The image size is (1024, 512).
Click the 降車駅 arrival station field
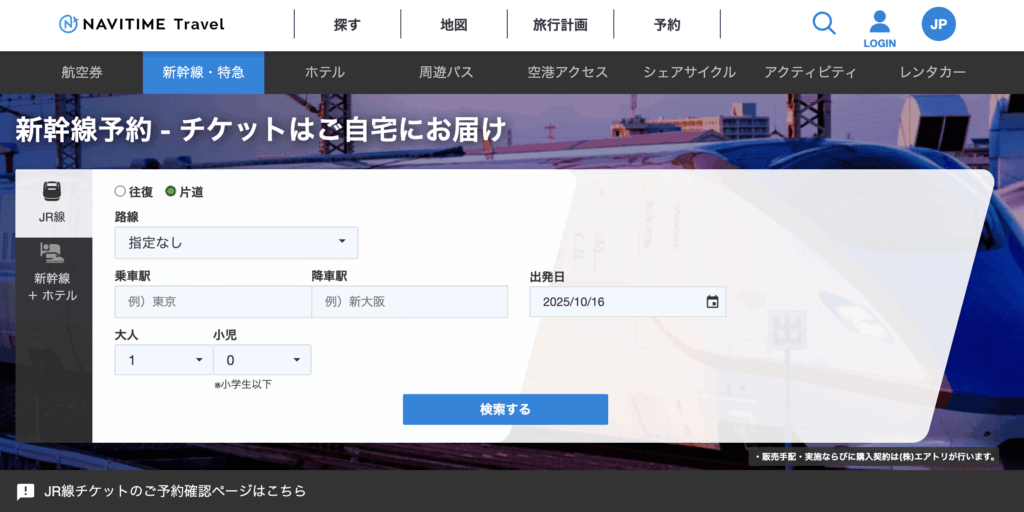pos(409,302)
